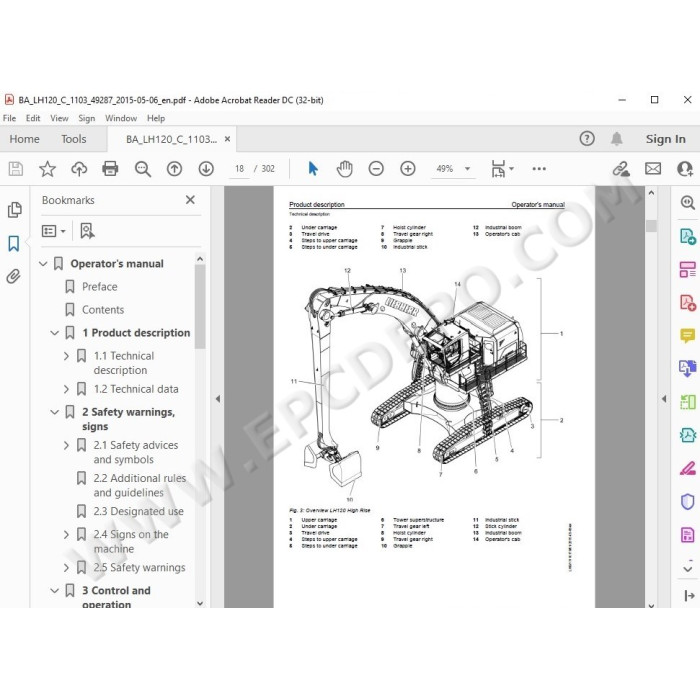Image resolution: width=700 pixels, height=700 pixels.
Task: Toggle Bookmarks panel icon in sidebar
Action: (x=14, y=243)
